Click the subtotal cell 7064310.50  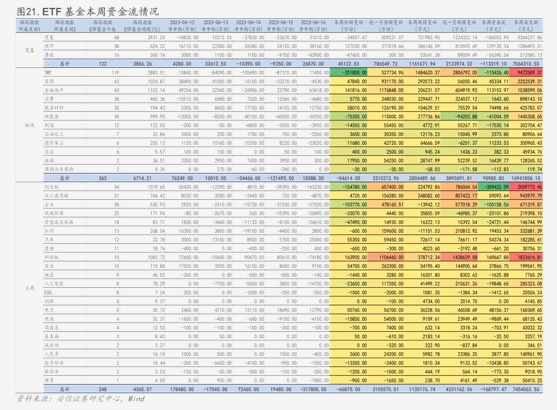point(526,64)
